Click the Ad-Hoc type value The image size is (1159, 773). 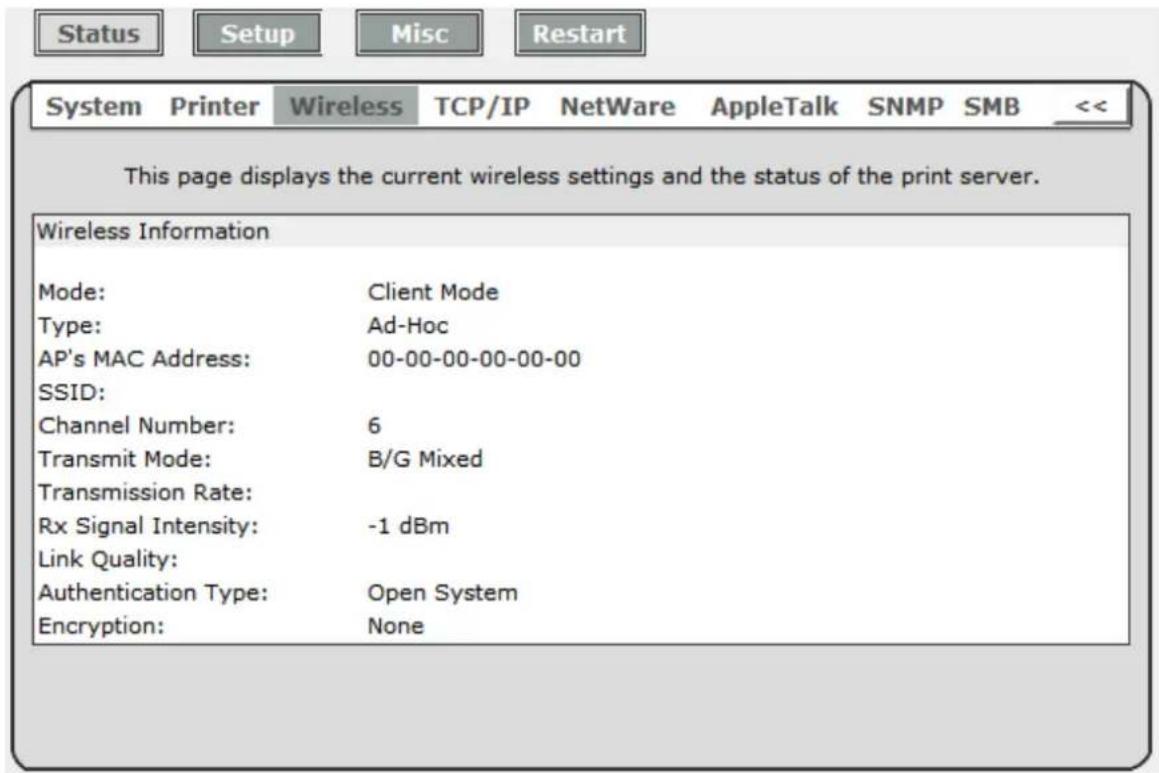click(407, 325)
